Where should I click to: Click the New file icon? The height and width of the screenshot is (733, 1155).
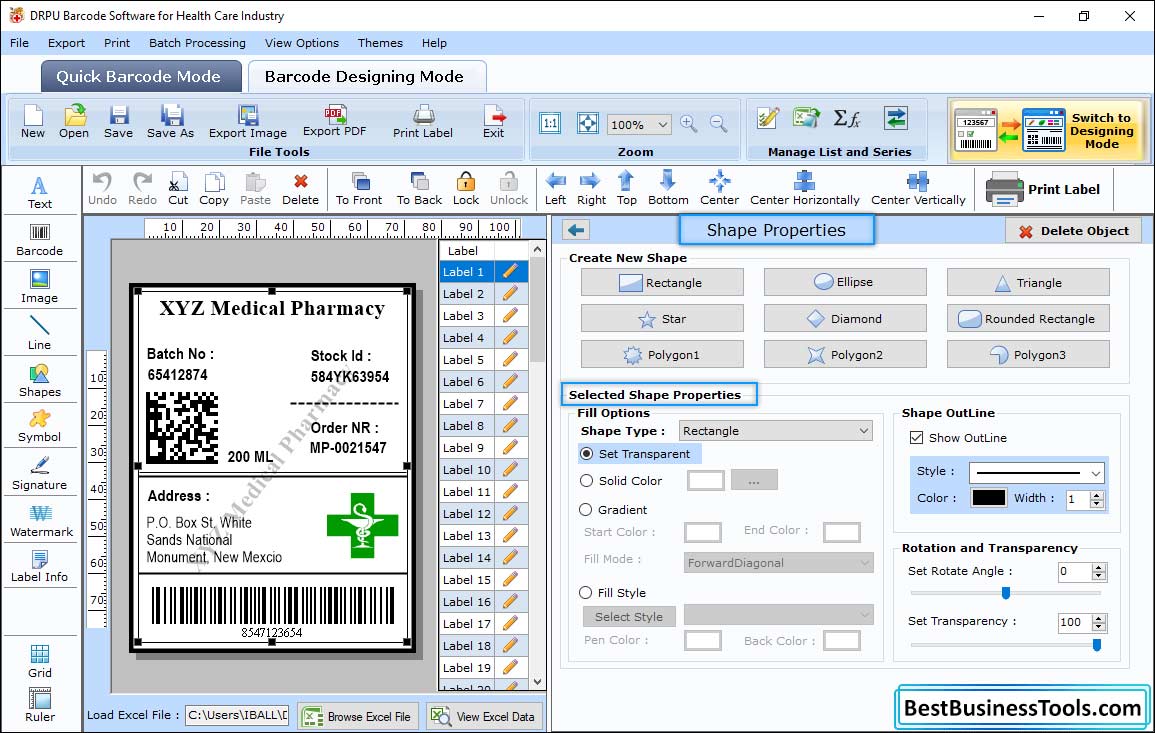pos(32,122)
